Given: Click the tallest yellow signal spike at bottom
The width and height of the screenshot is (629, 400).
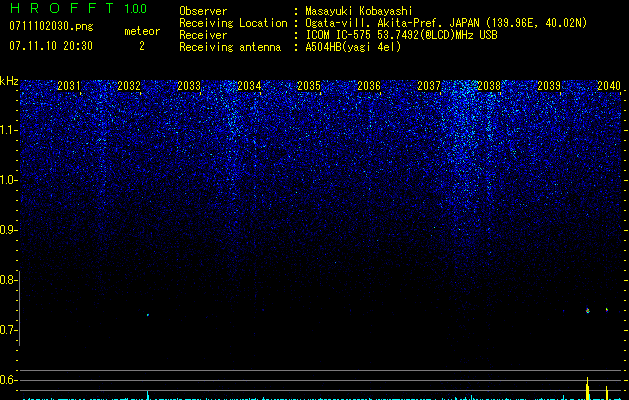Looking at the screenshot, I should pyautogui.click(x=588, y=388).
